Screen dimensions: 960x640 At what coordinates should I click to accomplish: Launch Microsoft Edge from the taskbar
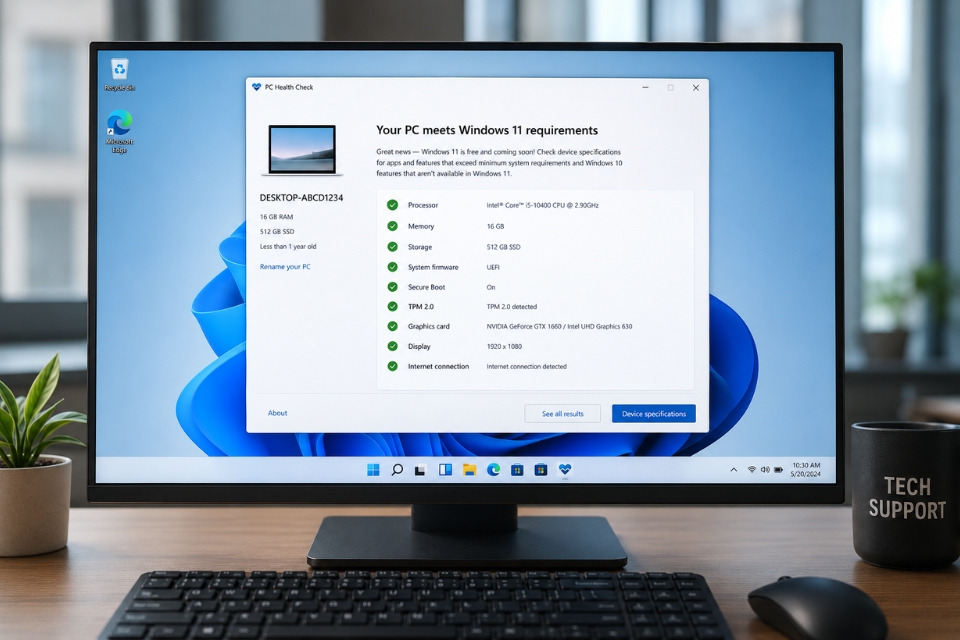point(493,470)
